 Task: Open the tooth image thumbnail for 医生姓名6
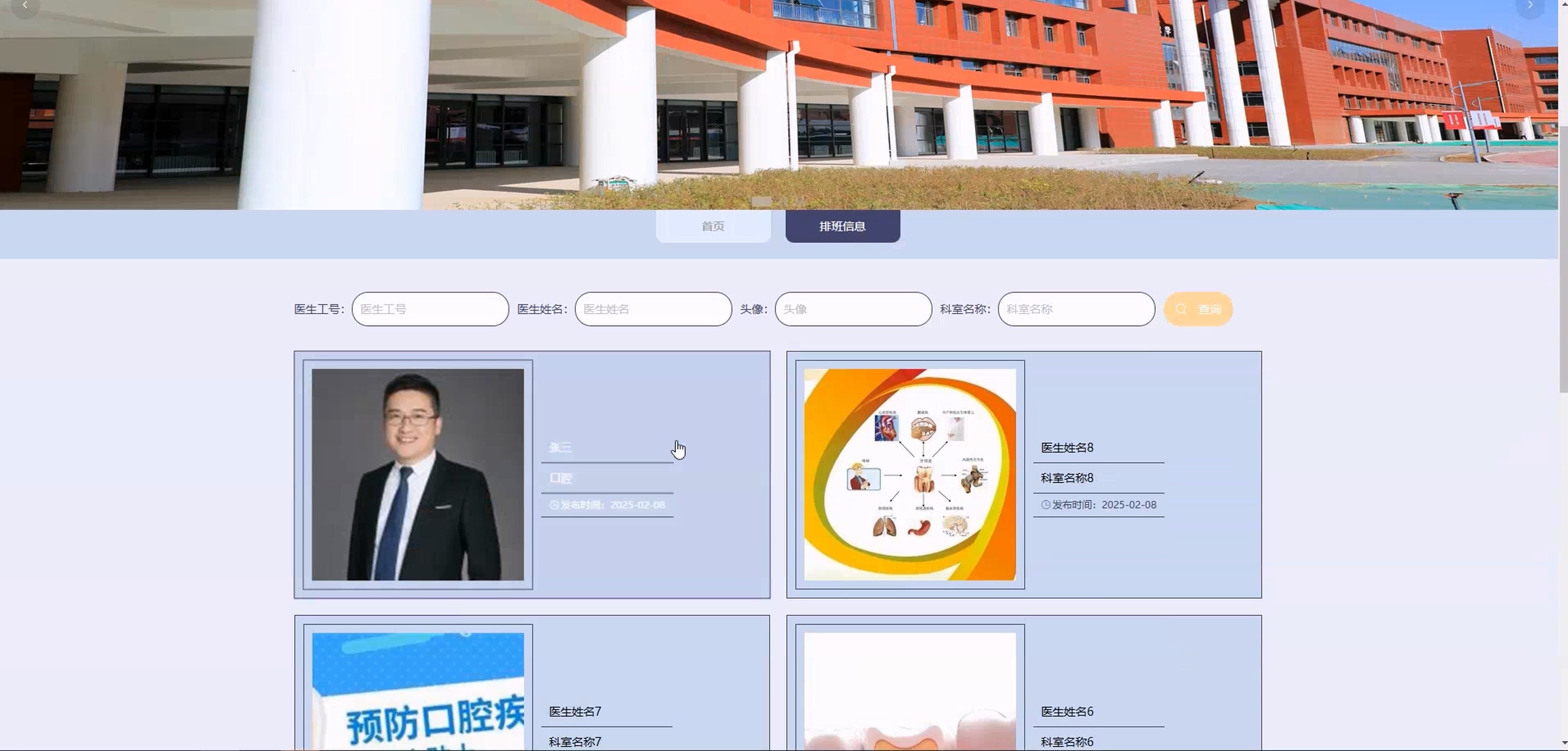click(x=909, y=691)
